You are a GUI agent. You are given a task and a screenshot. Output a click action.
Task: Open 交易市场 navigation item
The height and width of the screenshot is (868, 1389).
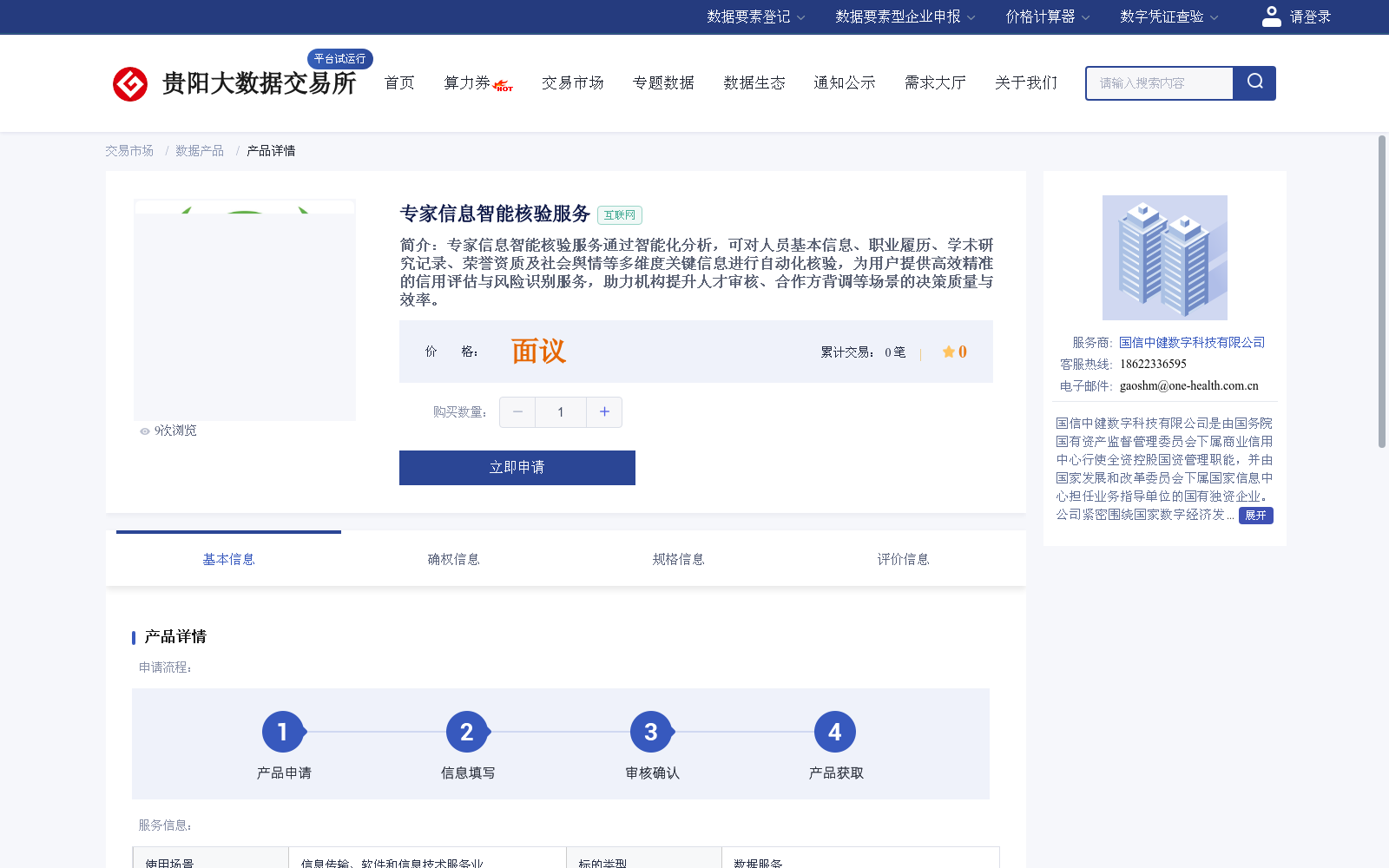click(x=573, y=82)
